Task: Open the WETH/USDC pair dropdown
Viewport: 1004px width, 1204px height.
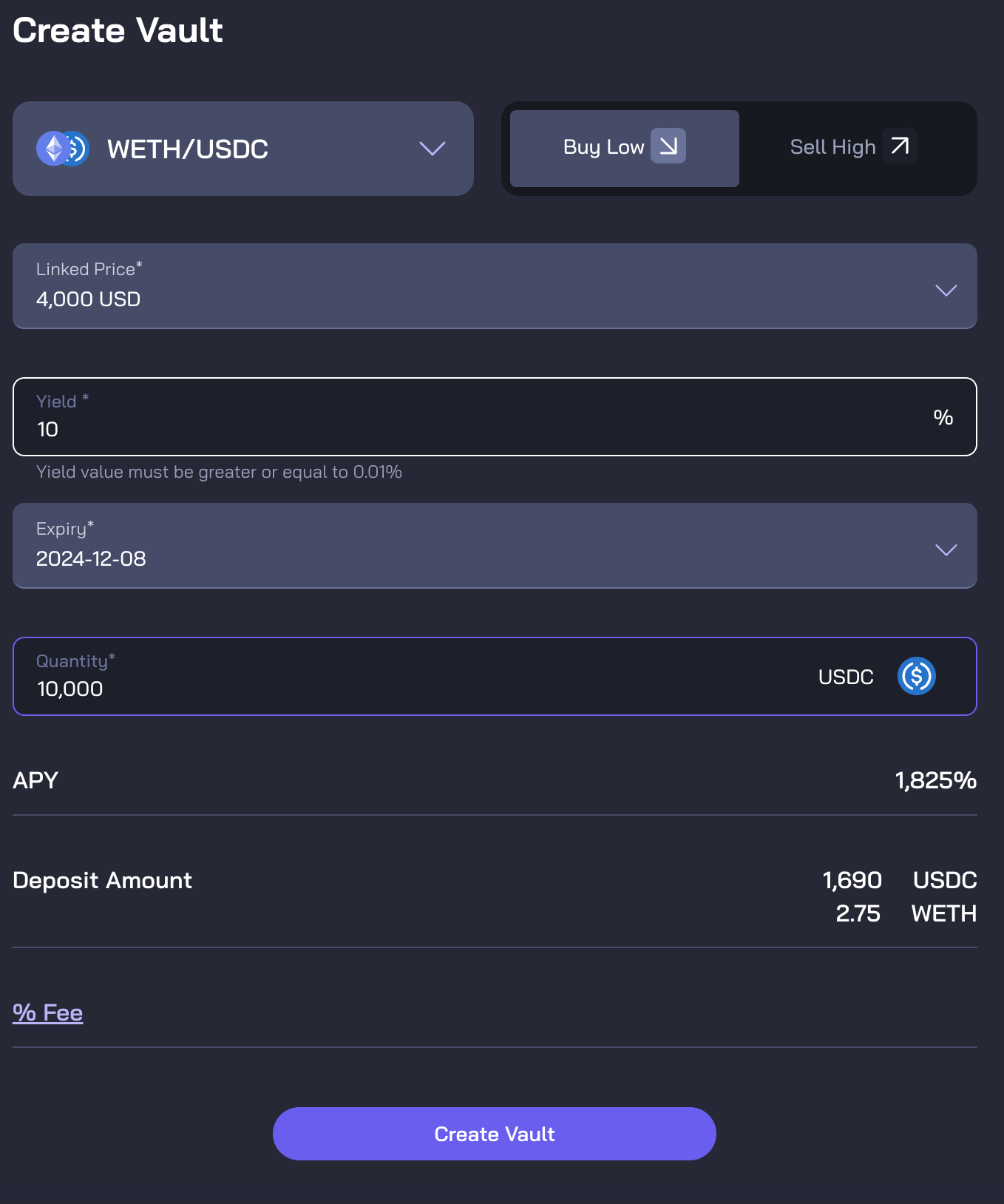Action: 242,149
